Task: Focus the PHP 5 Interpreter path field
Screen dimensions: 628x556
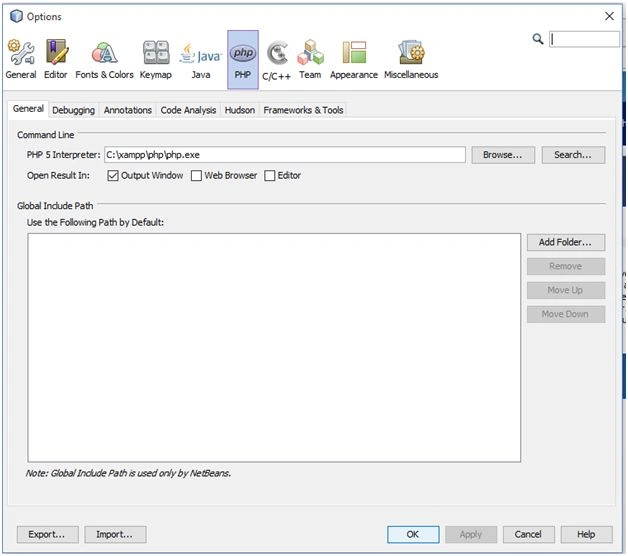Action: [x=285, y=155]
